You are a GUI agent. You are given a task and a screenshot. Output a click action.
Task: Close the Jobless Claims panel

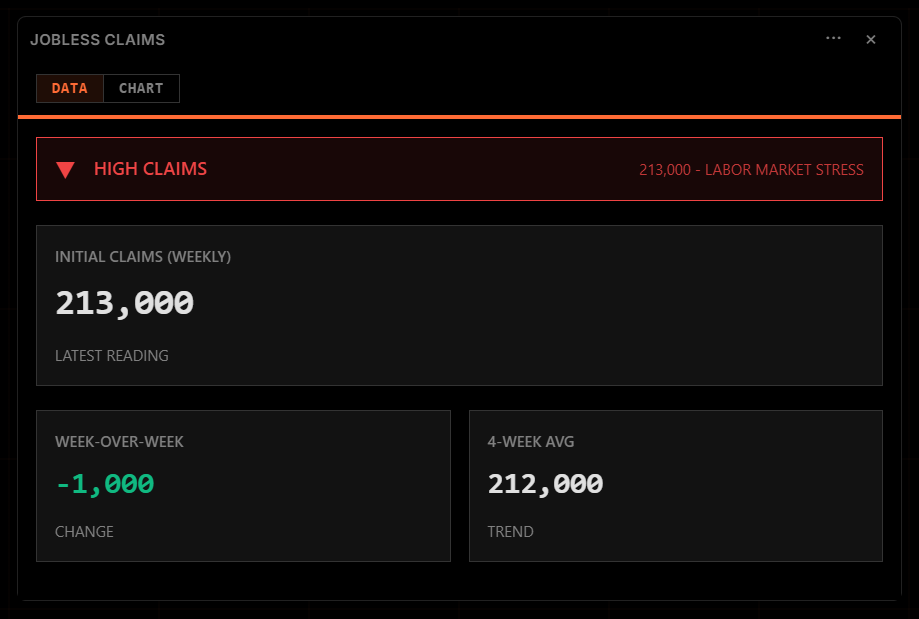tap(871, 39)
